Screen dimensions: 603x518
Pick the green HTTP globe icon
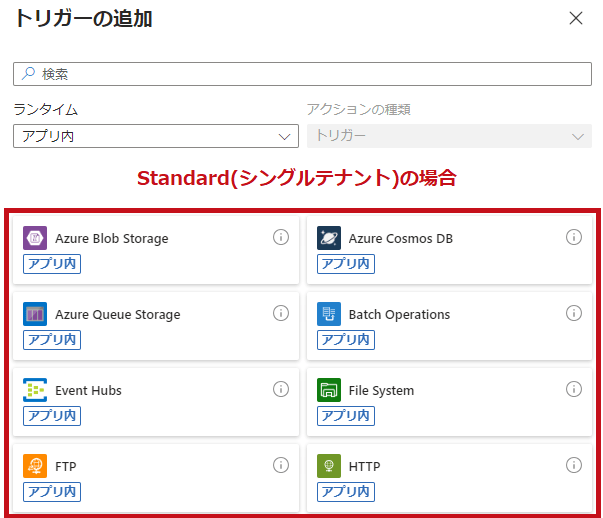[x=329, y=466]
